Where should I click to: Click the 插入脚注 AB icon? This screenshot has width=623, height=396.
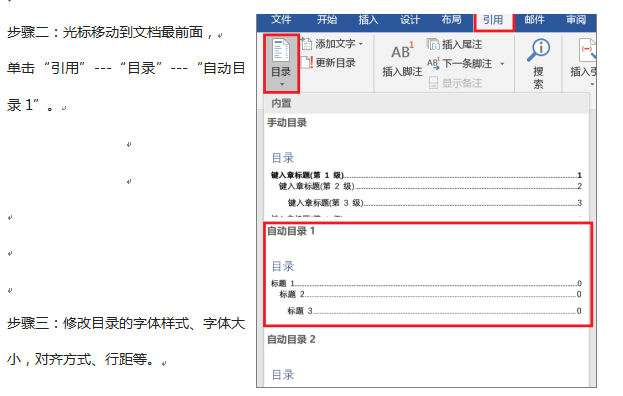coord(402,50)
